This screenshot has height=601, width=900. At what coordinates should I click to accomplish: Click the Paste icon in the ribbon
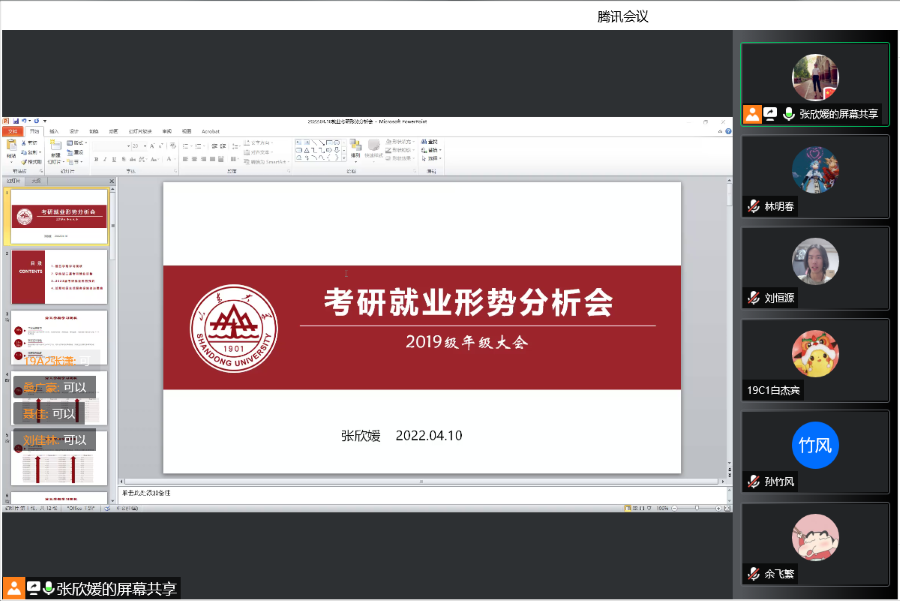click(x=11, y=149)
